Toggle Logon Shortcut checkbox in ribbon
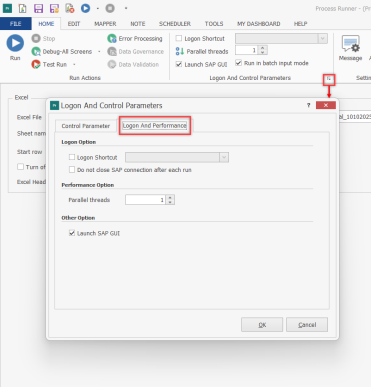 coord(179,38)
